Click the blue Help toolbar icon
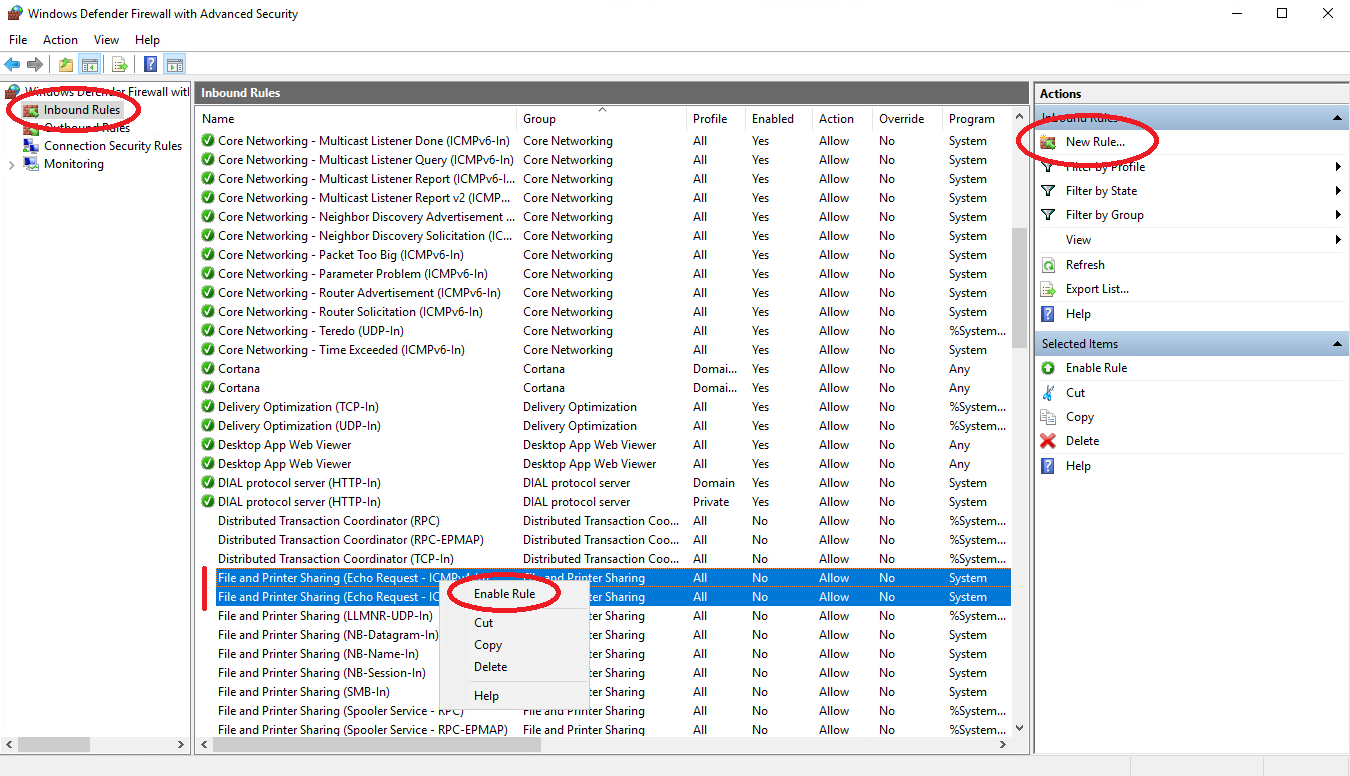Screen dimensions: 1350x776 pyautogui.click(x=150, y=64)
